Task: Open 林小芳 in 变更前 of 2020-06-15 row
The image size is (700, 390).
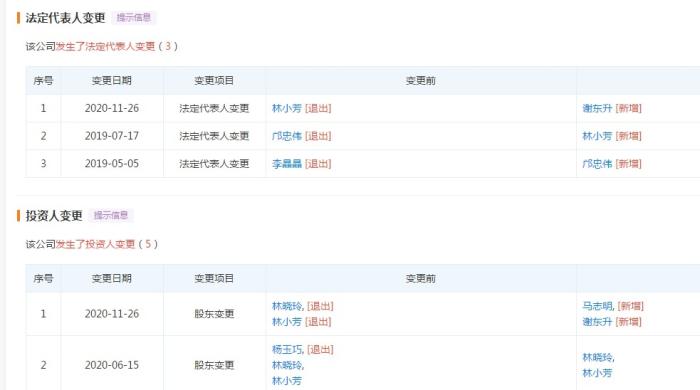Action: pos(287,381)
